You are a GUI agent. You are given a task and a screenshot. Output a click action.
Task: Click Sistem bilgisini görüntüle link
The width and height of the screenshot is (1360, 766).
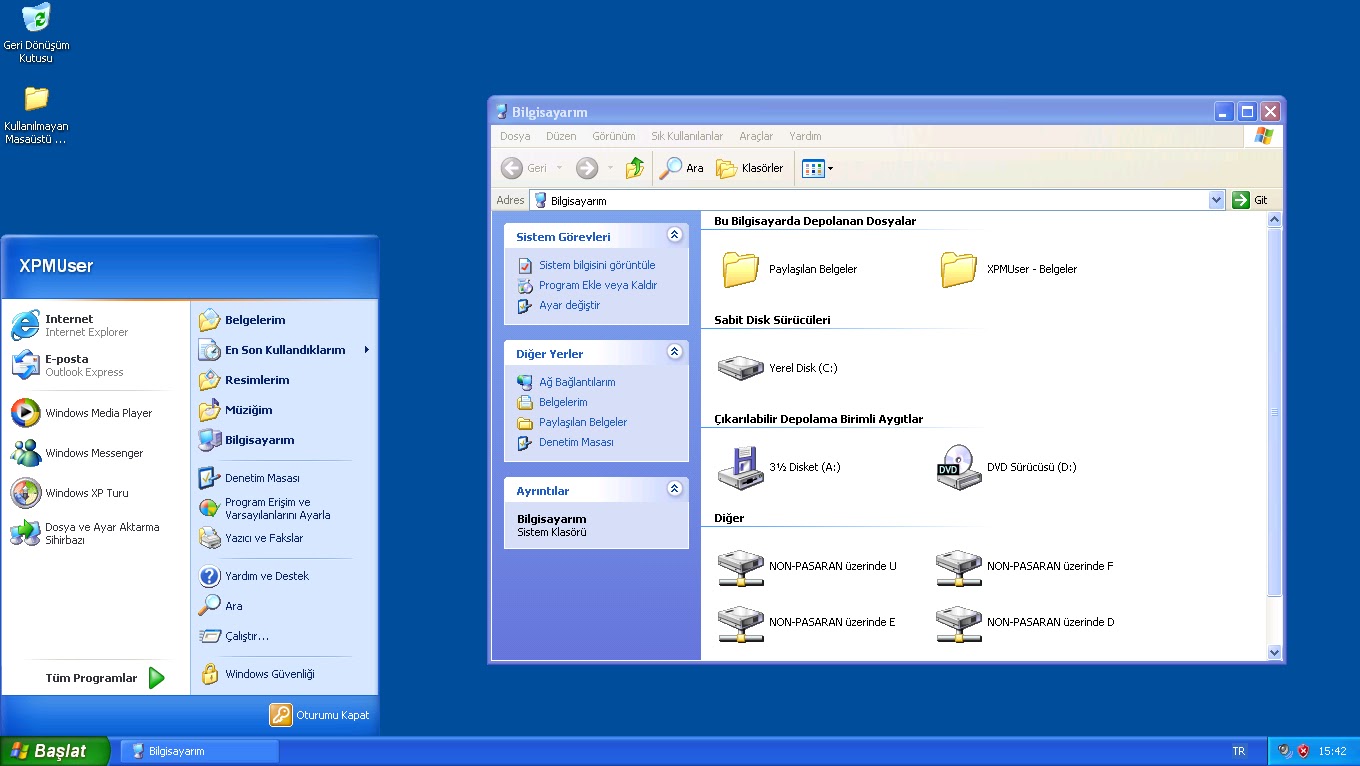tap(597, 265)
